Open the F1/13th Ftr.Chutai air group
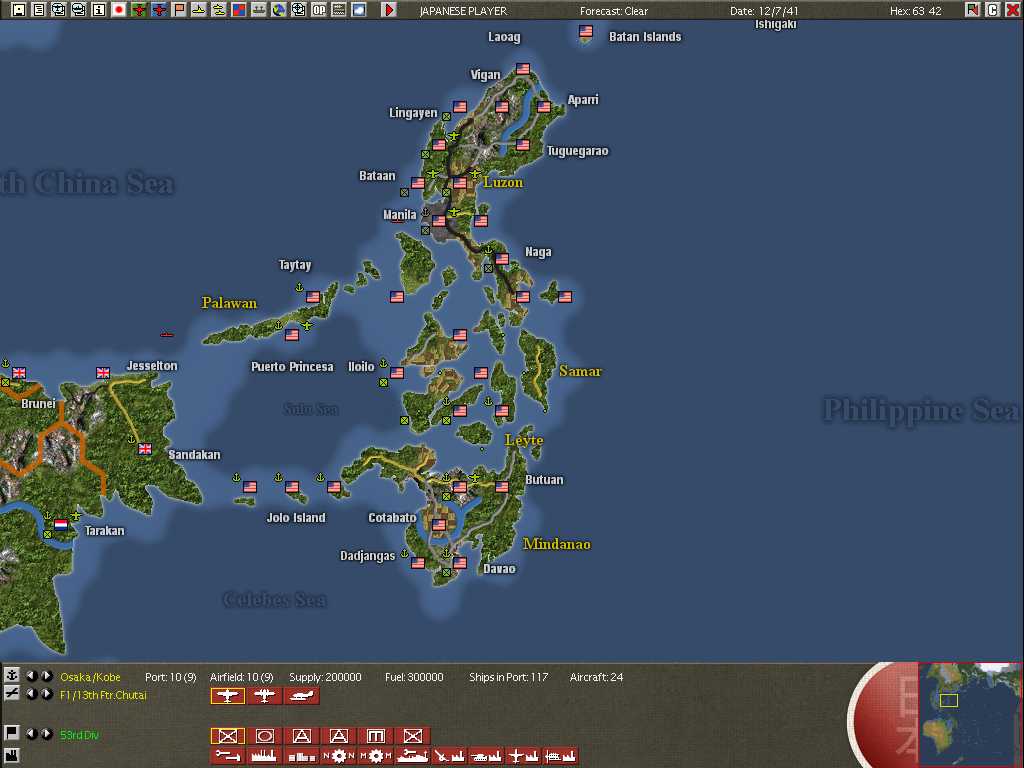This screenshot has height=768, width=1024. pos(103,695)
